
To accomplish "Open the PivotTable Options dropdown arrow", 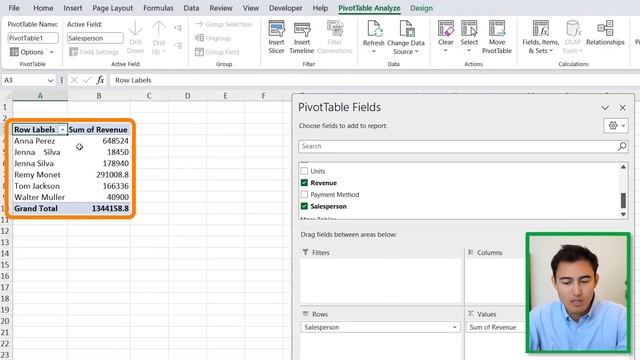I will pyautogui.click(x=52, y=52).
